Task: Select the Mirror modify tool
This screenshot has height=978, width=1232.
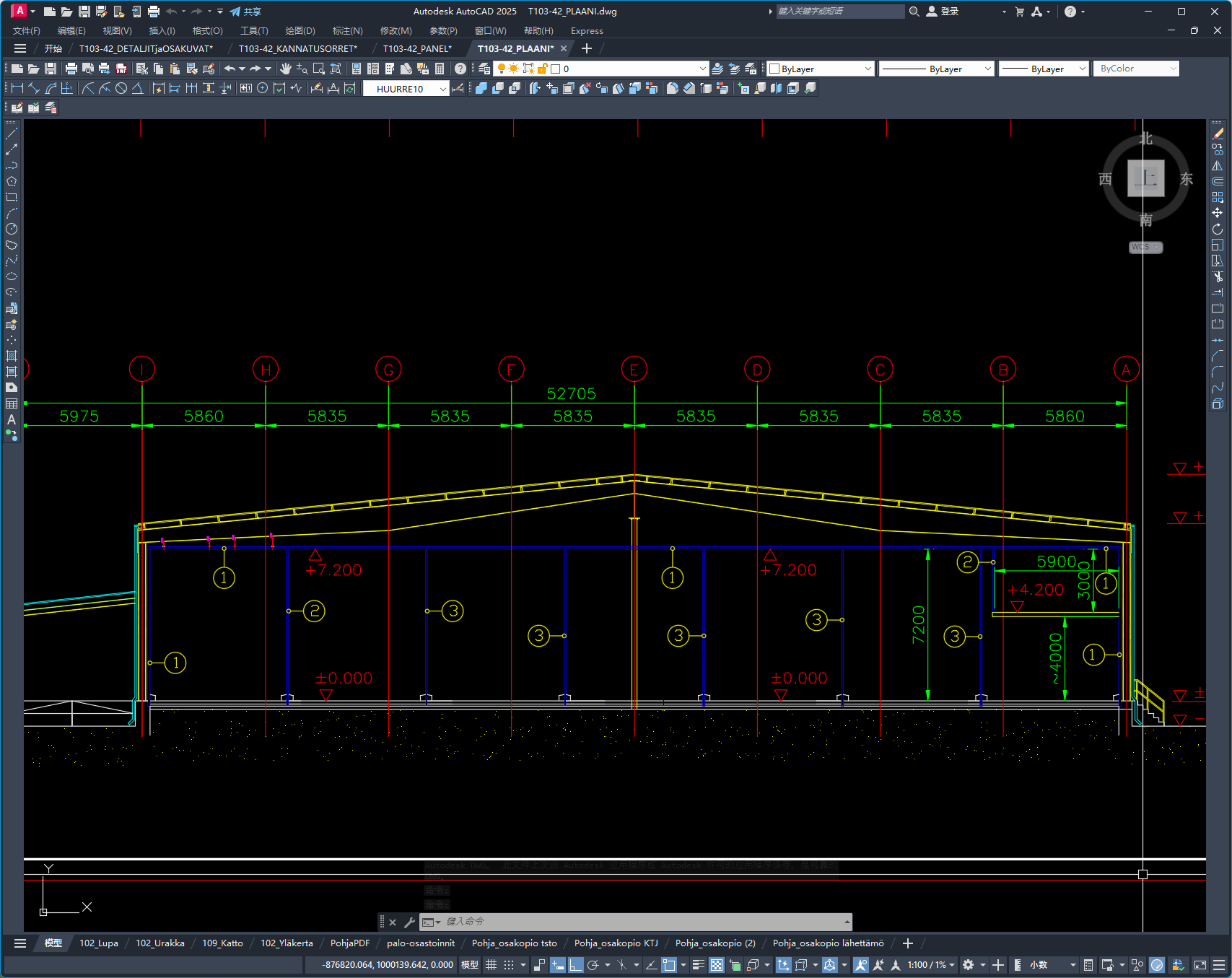Action: (x=1218, y=165)
